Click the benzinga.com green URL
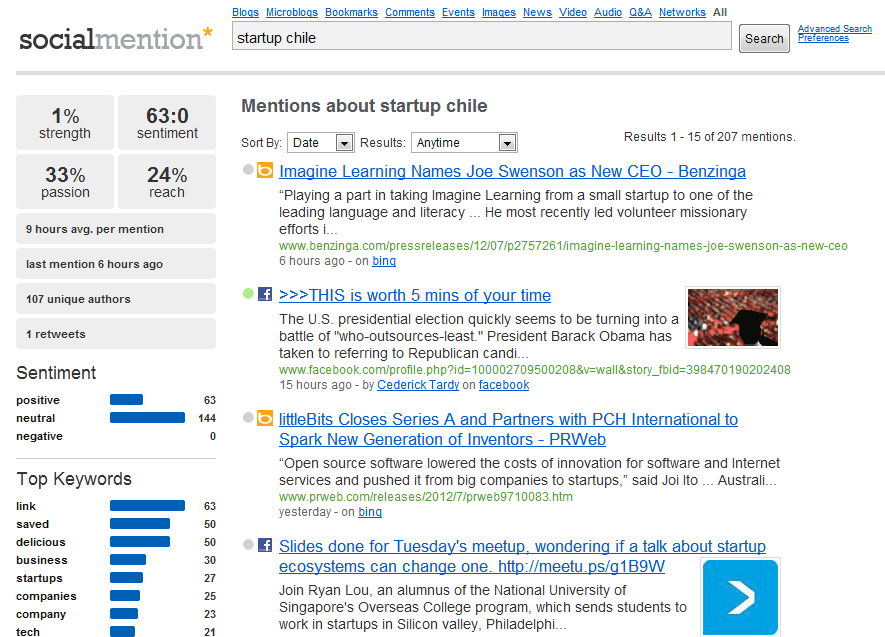The height and width of the screenshot is (637, 885). click(x=563, y=246)
